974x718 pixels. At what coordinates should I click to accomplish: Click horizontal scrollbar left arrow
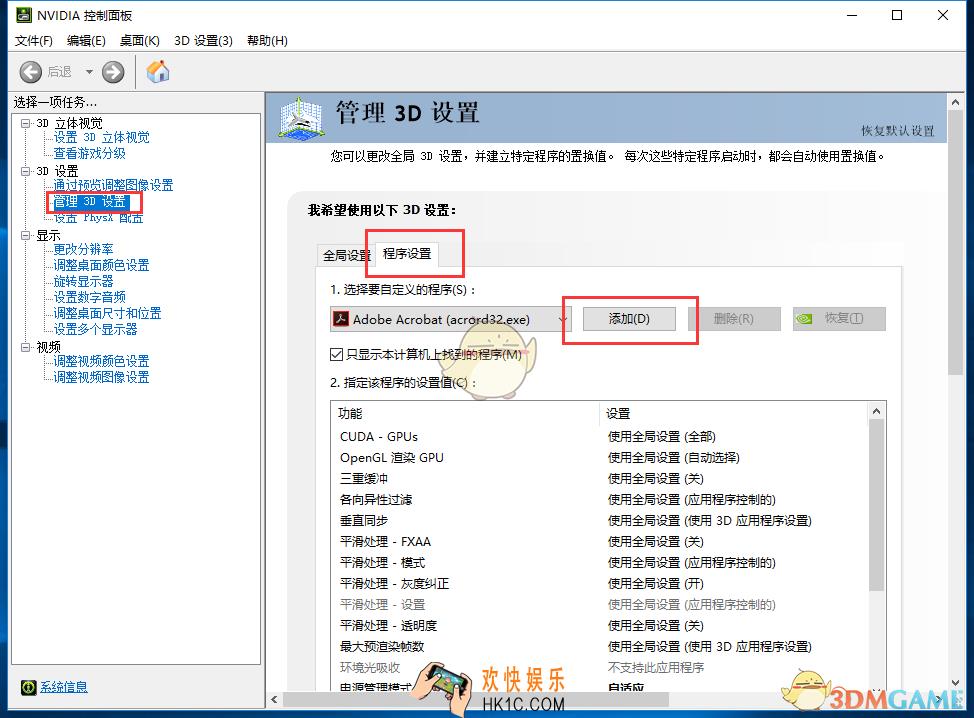point(274,699)
